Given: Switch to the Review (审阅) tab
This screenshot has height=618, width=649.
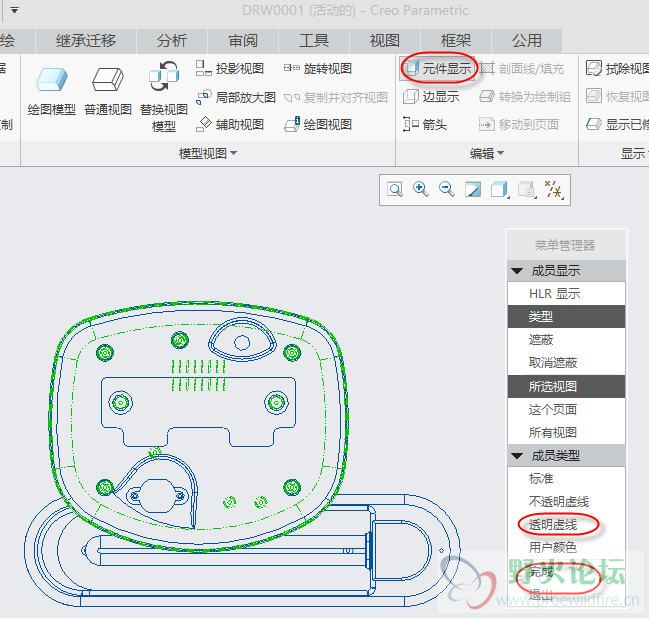Looking at the screenshot, I should (243, 41).
